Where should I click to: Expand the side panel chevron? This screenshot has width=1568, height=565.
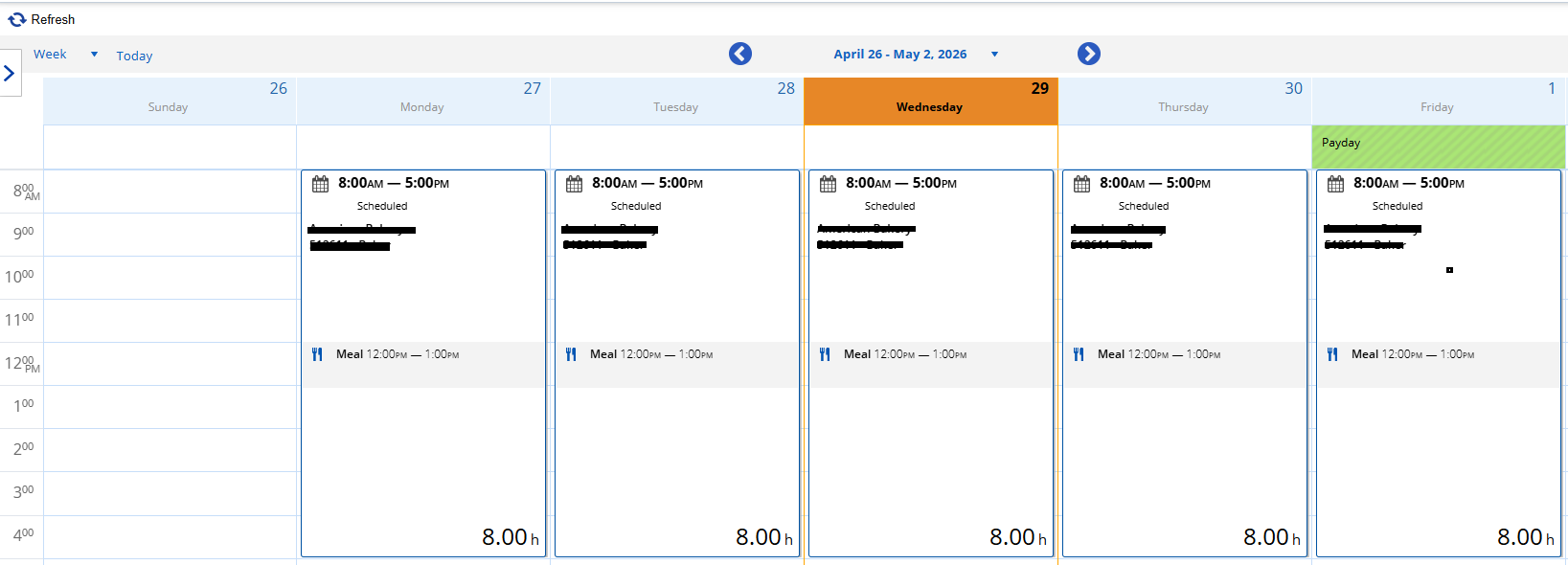[10, 73]
